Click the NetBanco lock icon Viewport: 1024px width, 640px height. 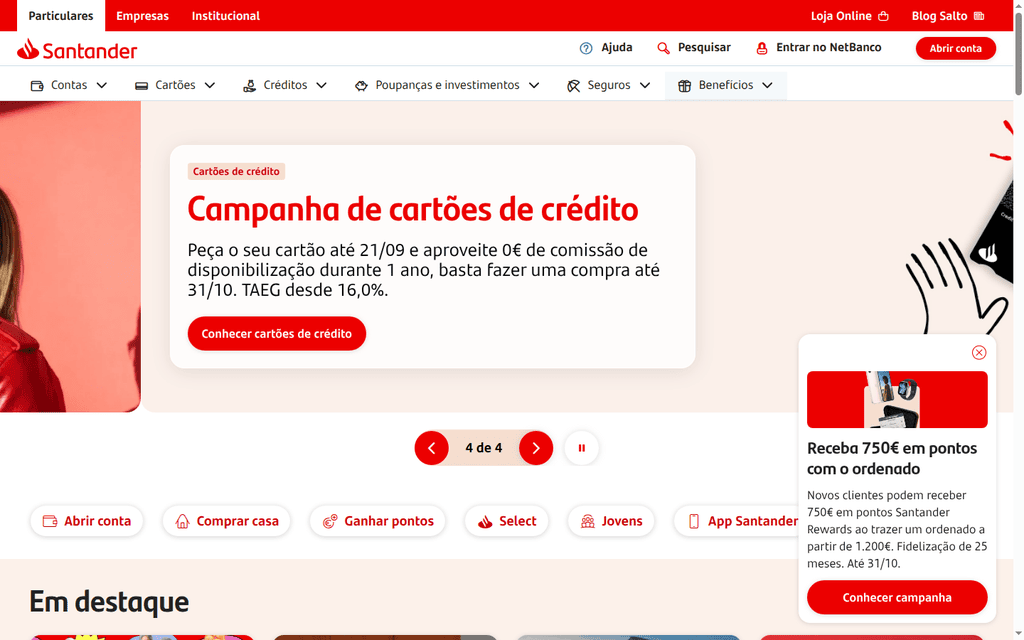[x=761, y=48]
